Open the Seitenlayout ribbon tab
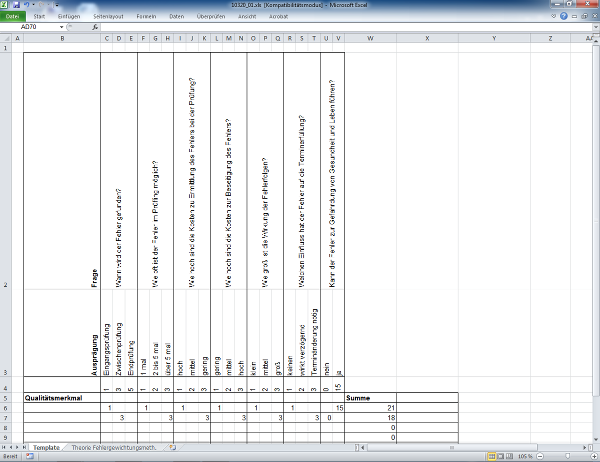The height and width of the screenshot is (462, 600). 107,17
